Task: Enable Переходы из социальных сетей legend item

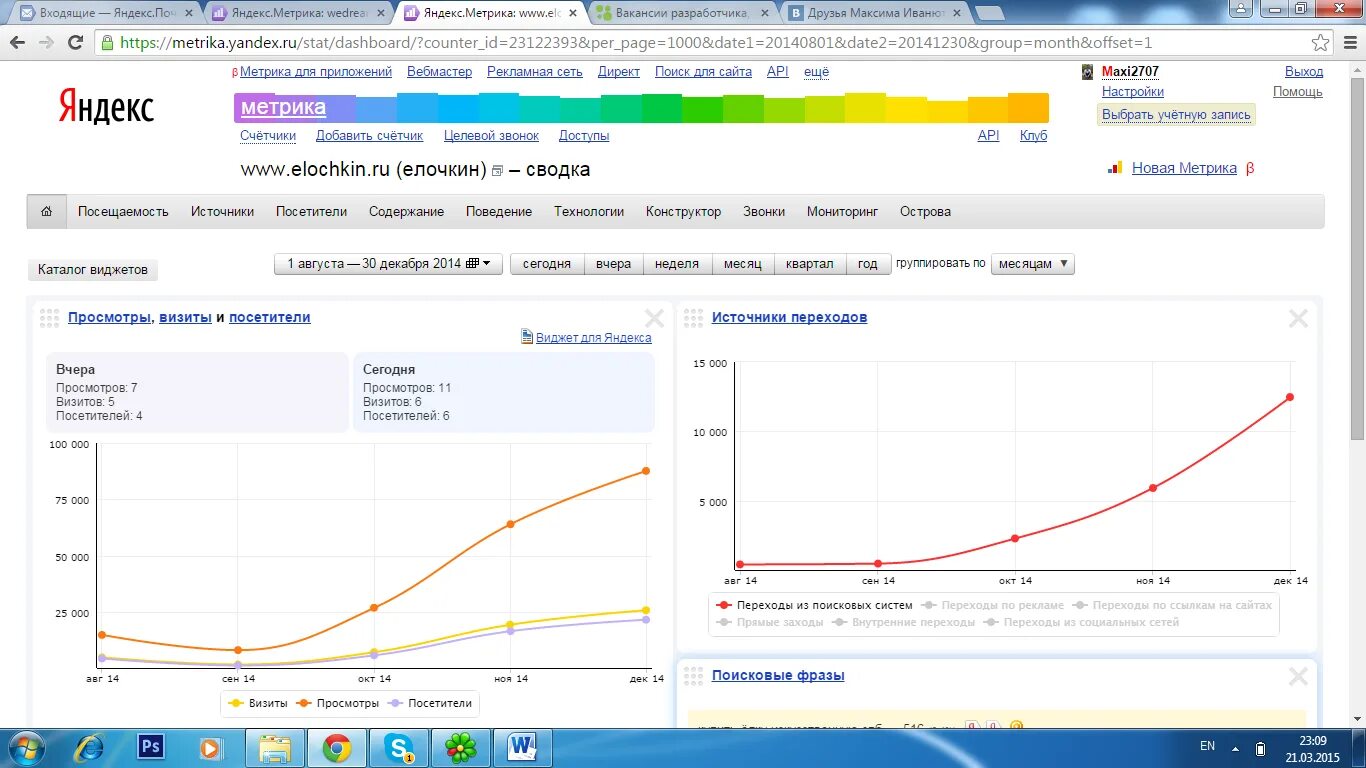Action: (1082, 622)
